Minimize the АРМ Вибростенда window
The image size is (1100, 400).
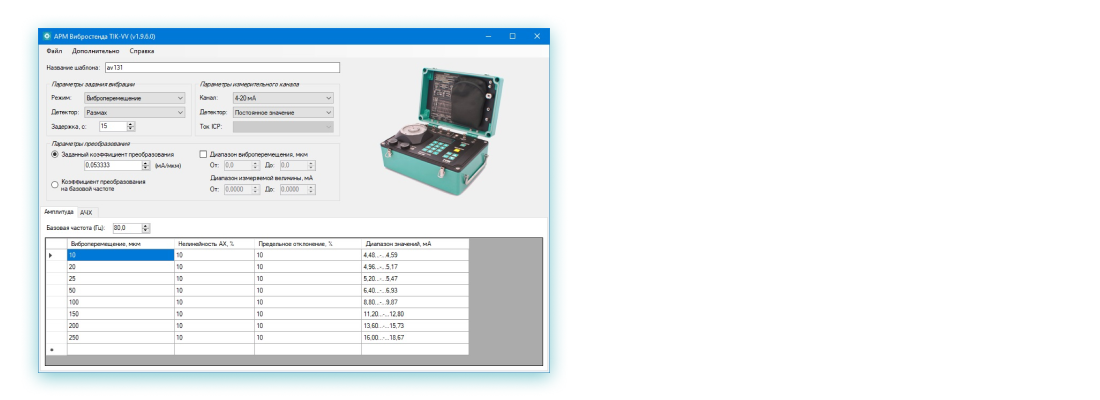[488, 36]
